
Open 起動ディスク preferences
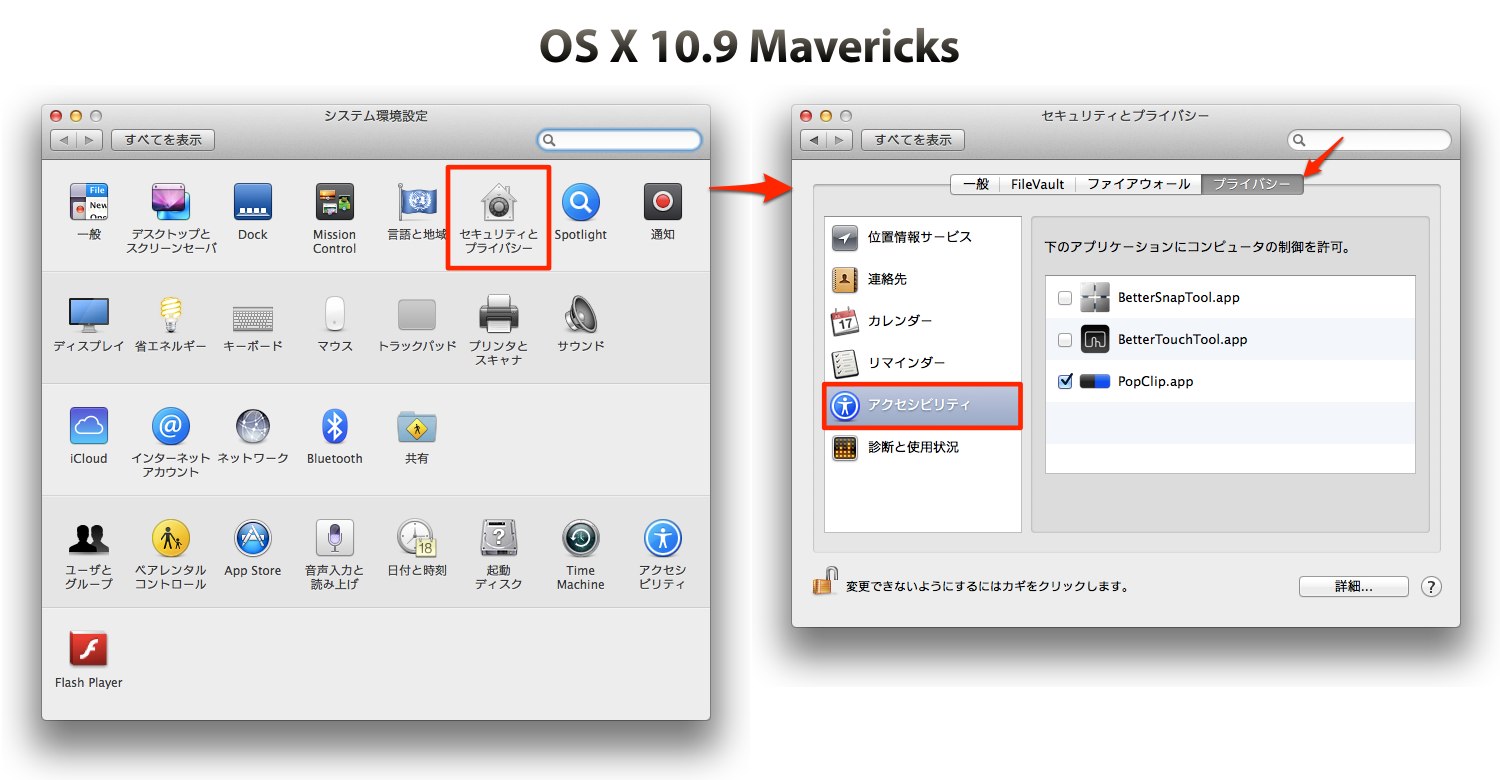[x=498, y=539]
